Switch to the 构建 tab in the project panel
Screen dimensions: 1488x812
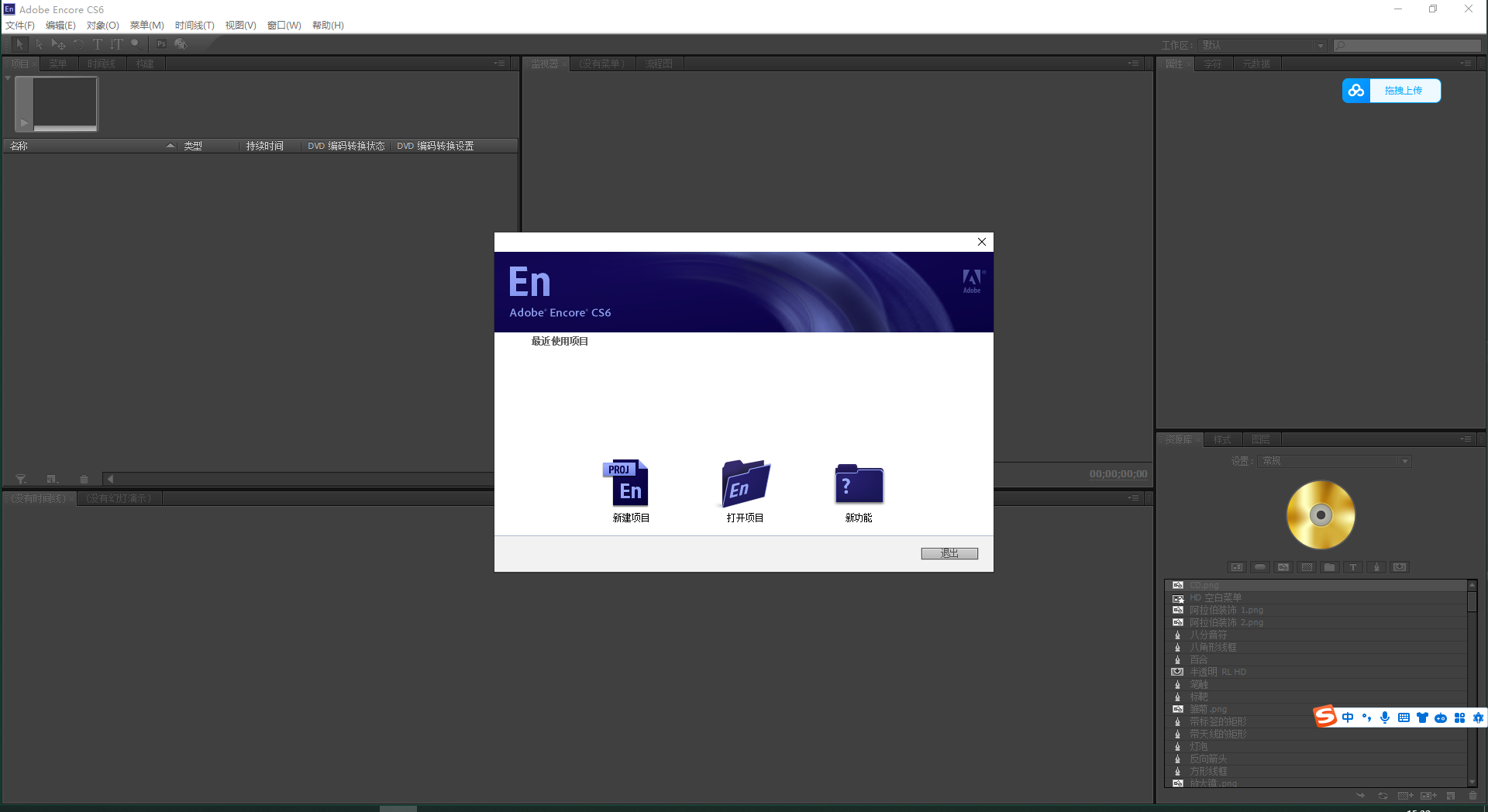click(145, 64)
